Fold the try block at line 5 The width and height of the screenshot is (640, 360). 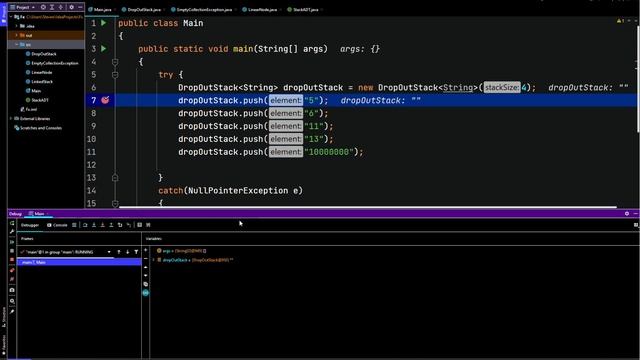115,75
